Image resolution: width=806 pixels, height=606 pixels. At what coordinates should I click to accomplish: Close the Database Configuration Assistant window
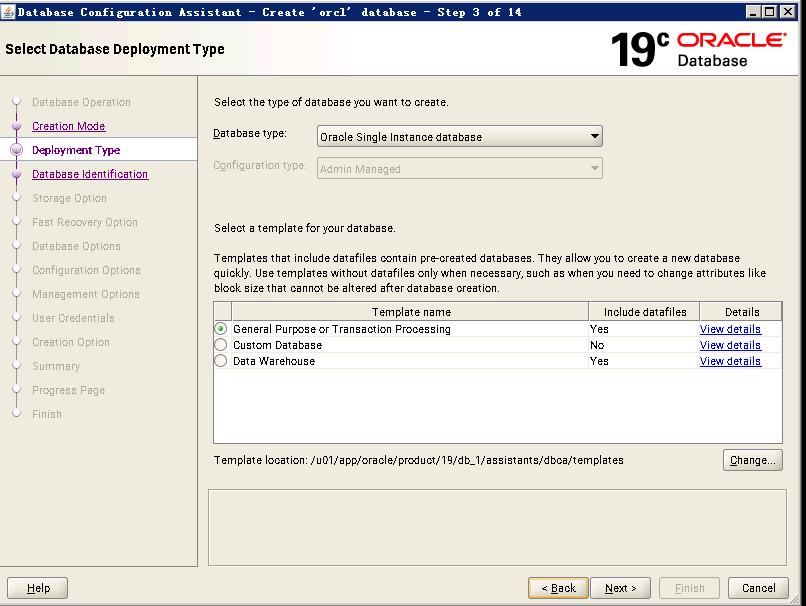787,11
